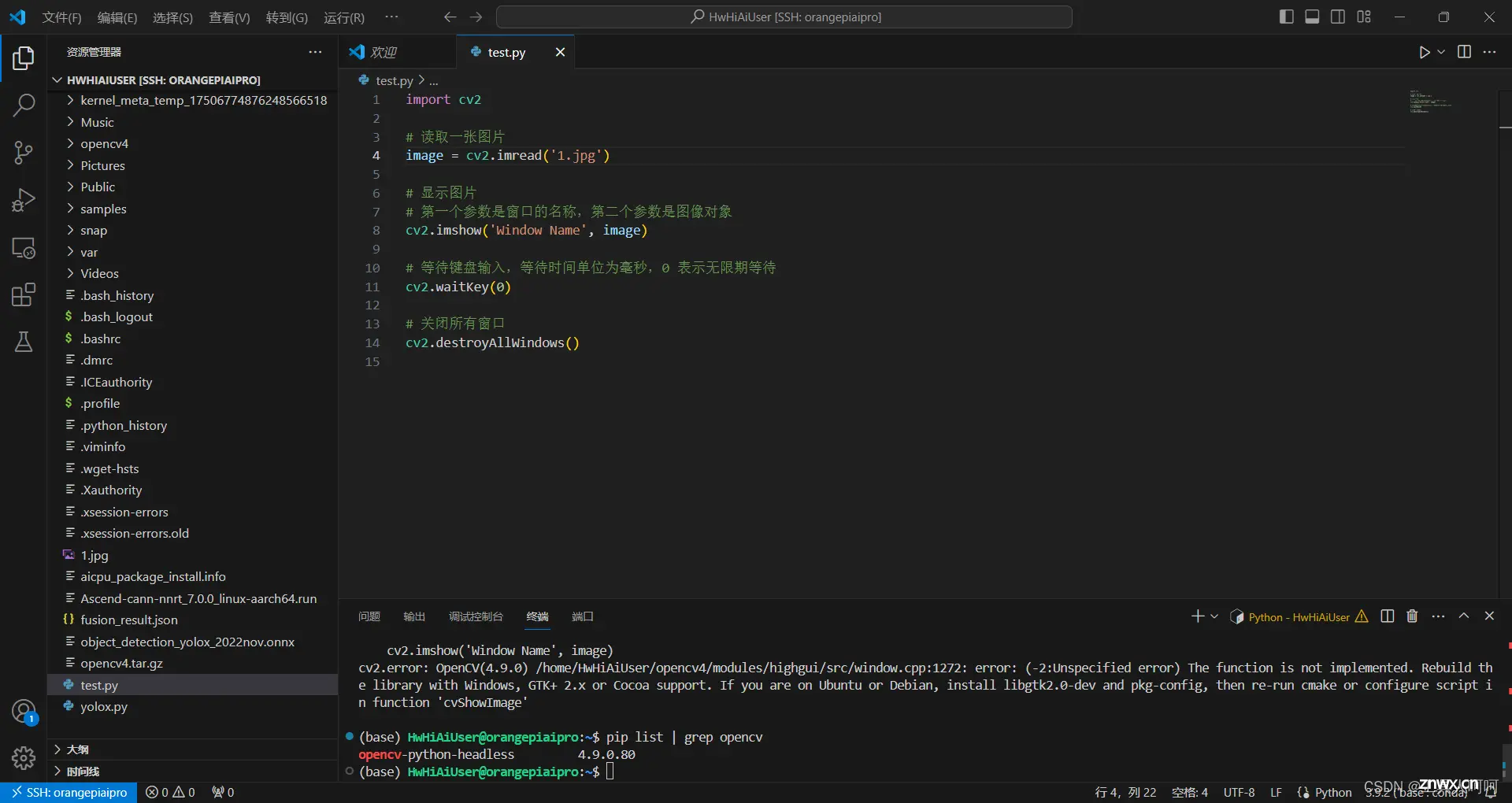The image size is (1512, 803).
Task: Change end of line sequence LF
Action: pyautogui.click(x=1276, y=793)
